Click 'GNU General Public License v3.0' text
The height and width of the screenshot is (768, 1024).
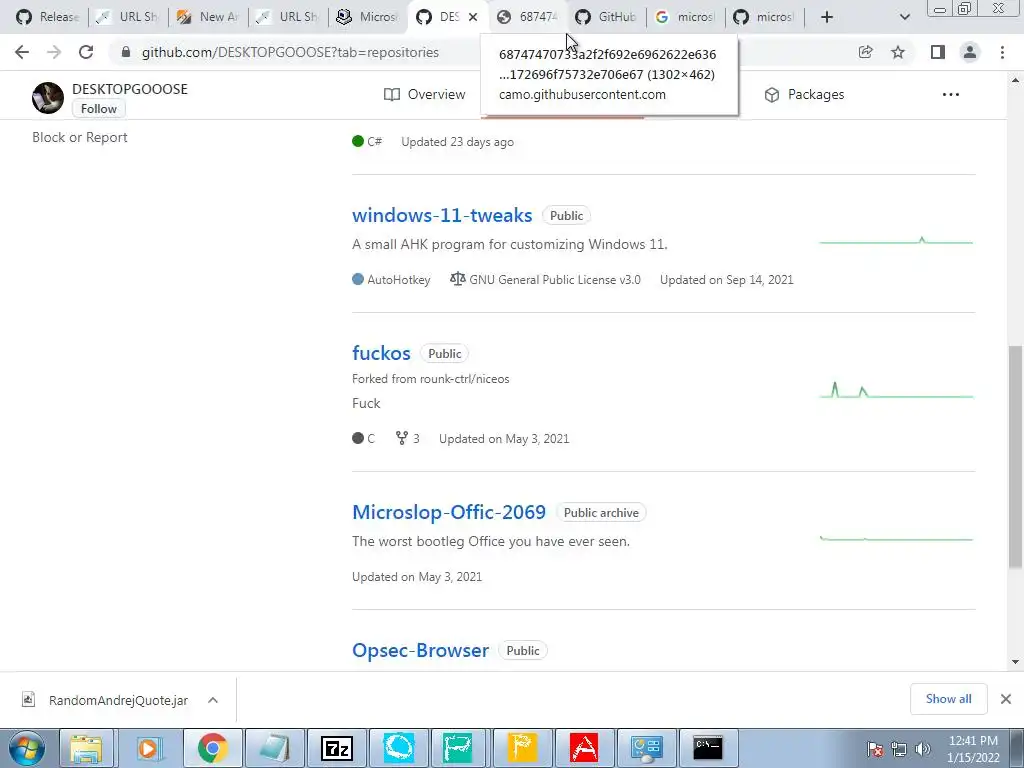coord(554,280)
